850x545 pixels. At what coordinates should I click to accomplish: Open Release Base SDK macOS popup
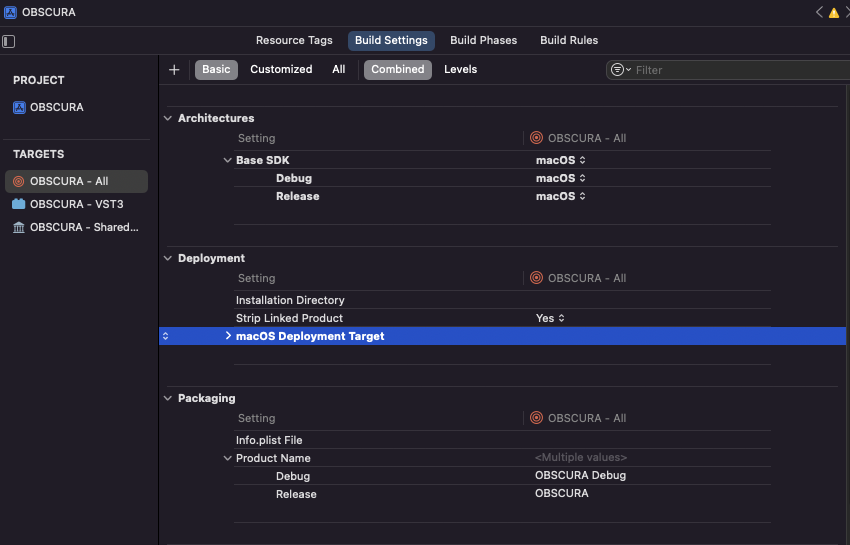click(x=561, y=196)
